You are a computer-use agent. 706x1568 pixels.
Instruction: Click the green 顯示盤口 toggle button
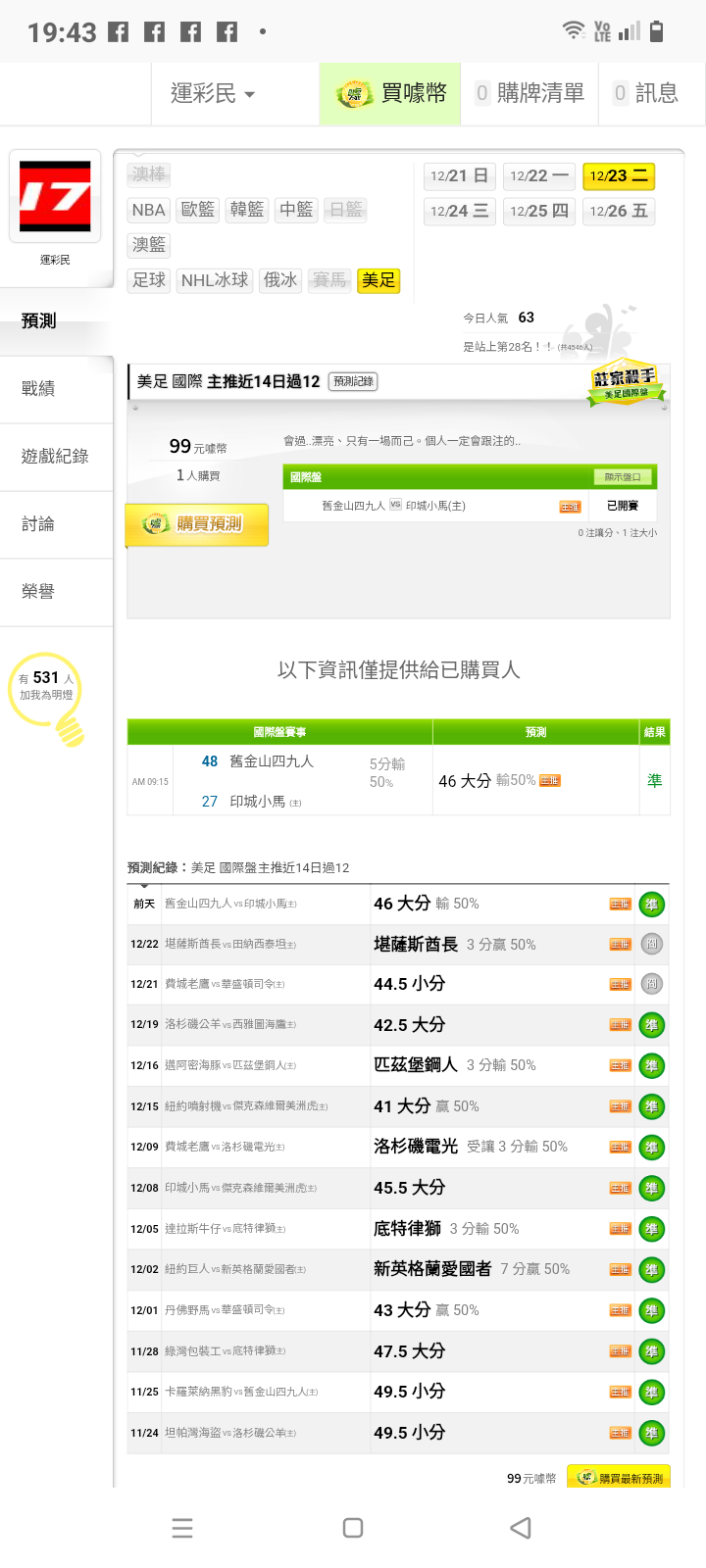coord(623,477)
